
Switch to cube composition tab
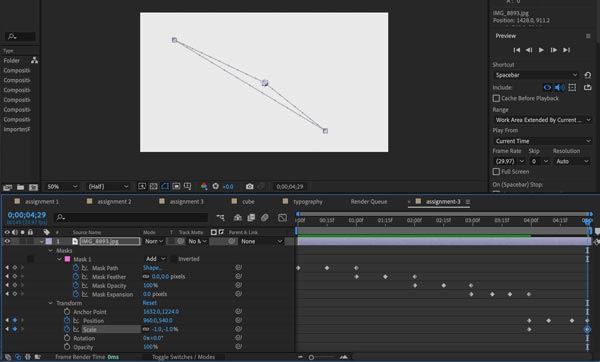click(248, 202)
